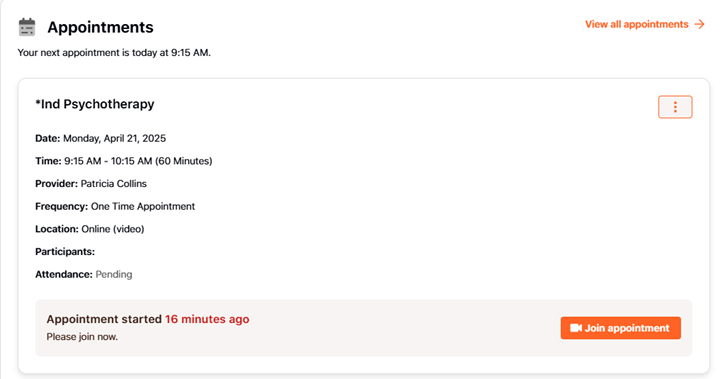Click the Please join now message
720x379 pixels.
point(82,337)
